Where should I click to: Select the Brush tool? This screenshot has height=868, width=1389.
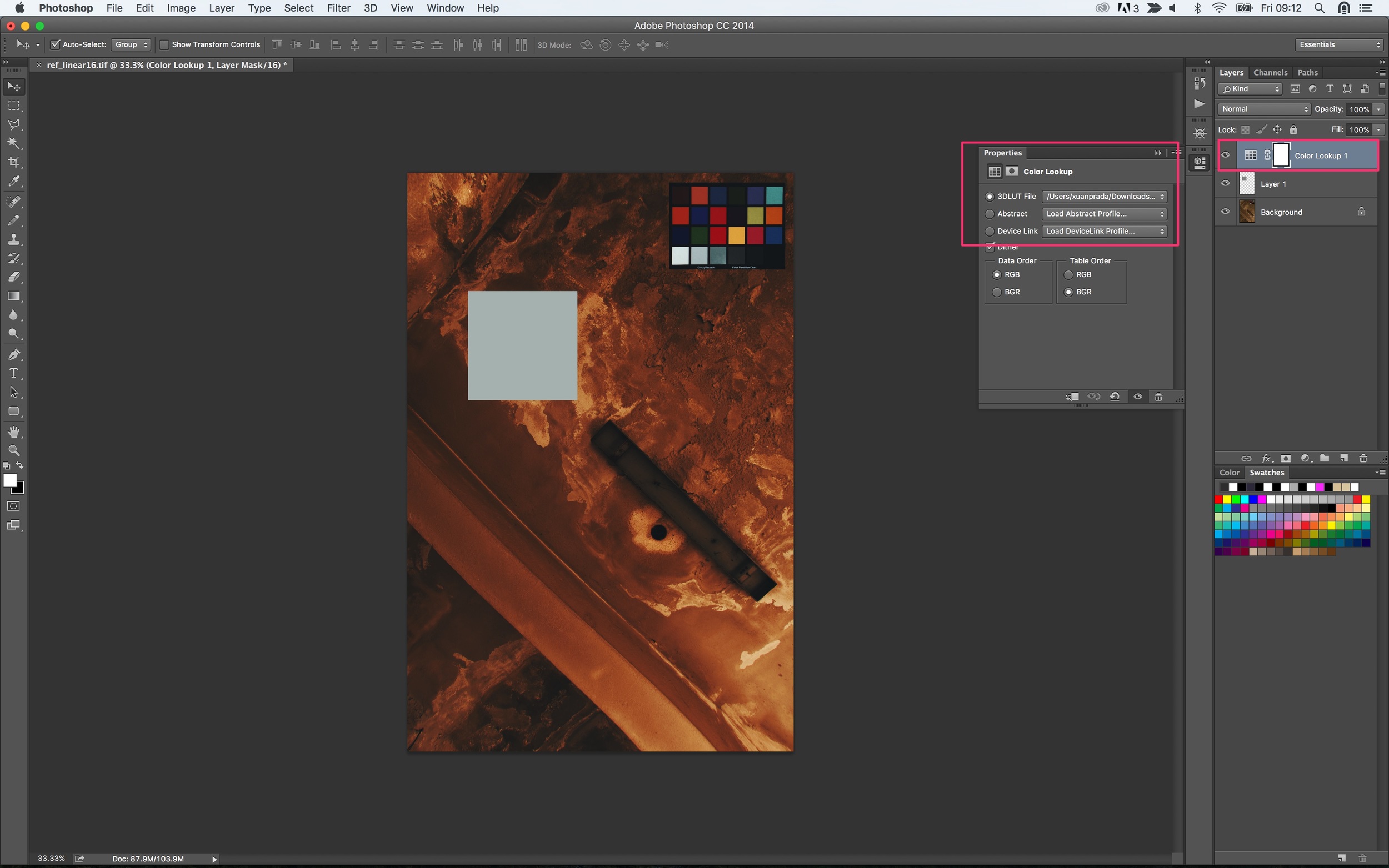point(14,220)
